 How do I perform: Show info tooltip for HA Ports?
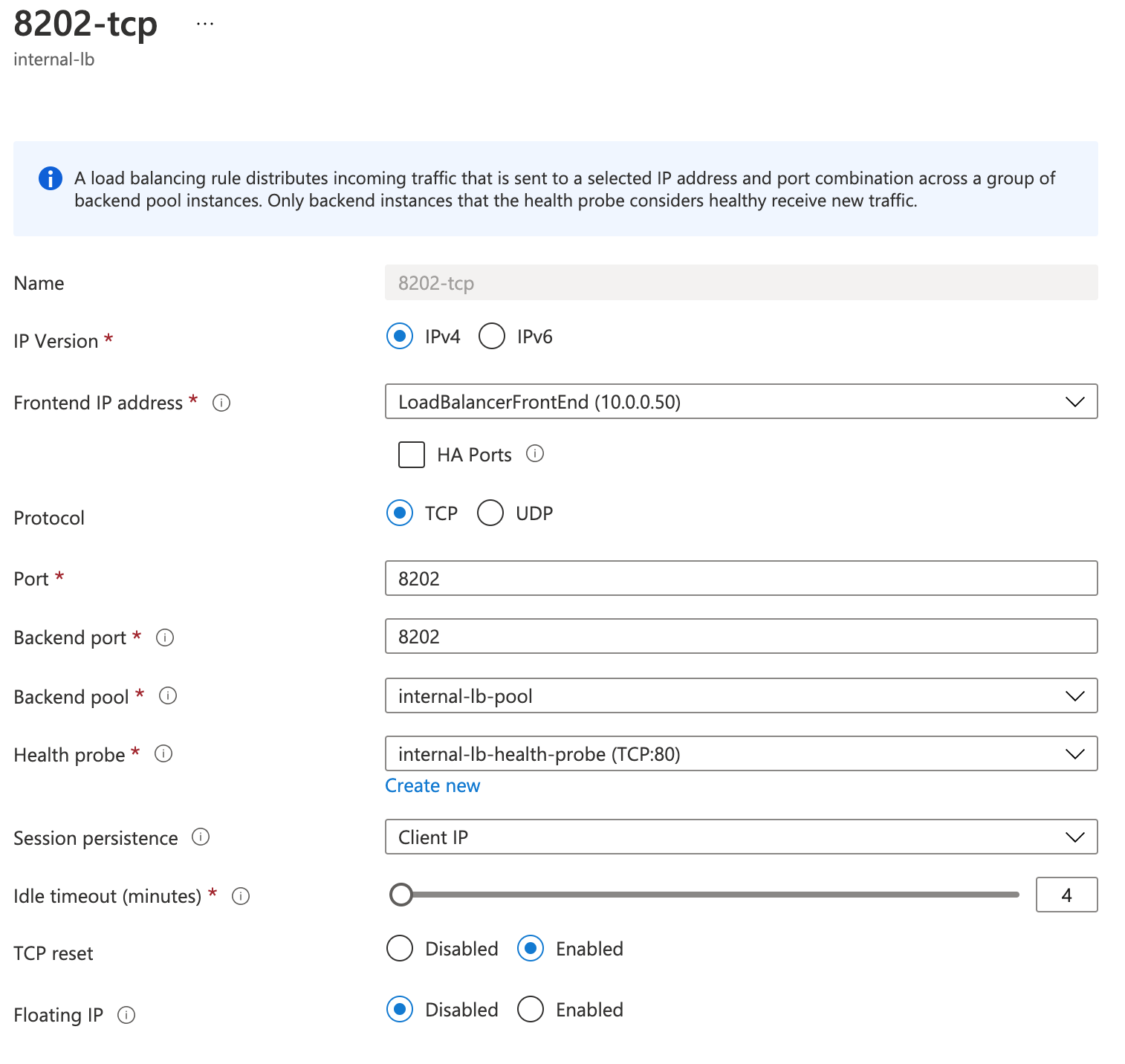[535, 453]
